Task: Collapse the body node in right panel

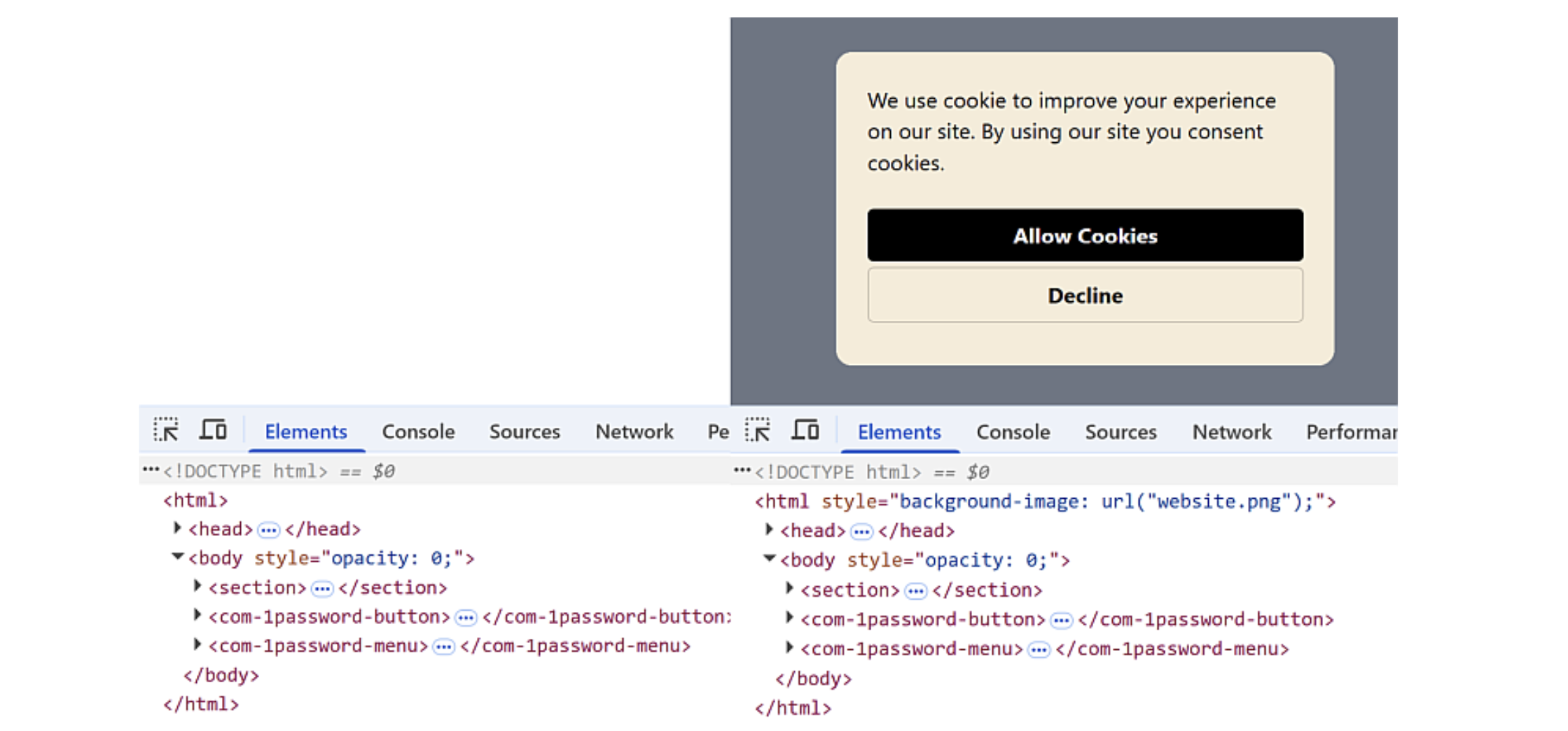Action: pos(769,559)
